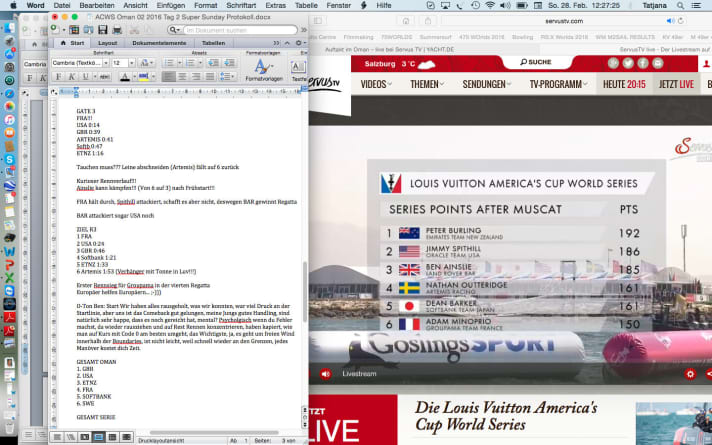Switch to the Layout ribbon tab
Screen dimensions: 712x445
click(108, 43)
